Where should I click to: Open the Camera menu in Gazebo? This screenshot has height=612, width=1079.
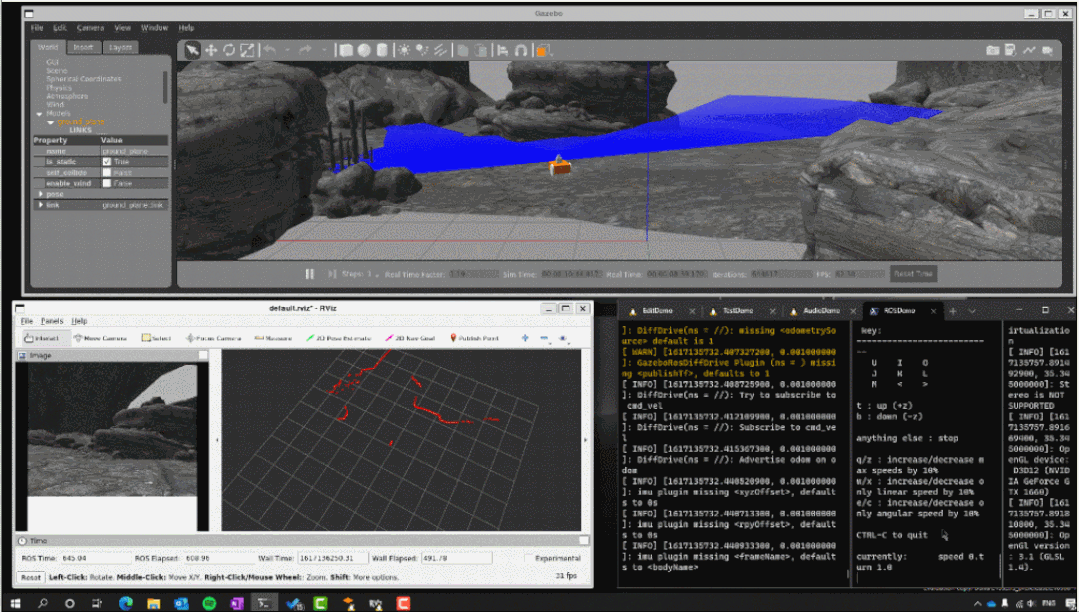[x=90, y=28]
